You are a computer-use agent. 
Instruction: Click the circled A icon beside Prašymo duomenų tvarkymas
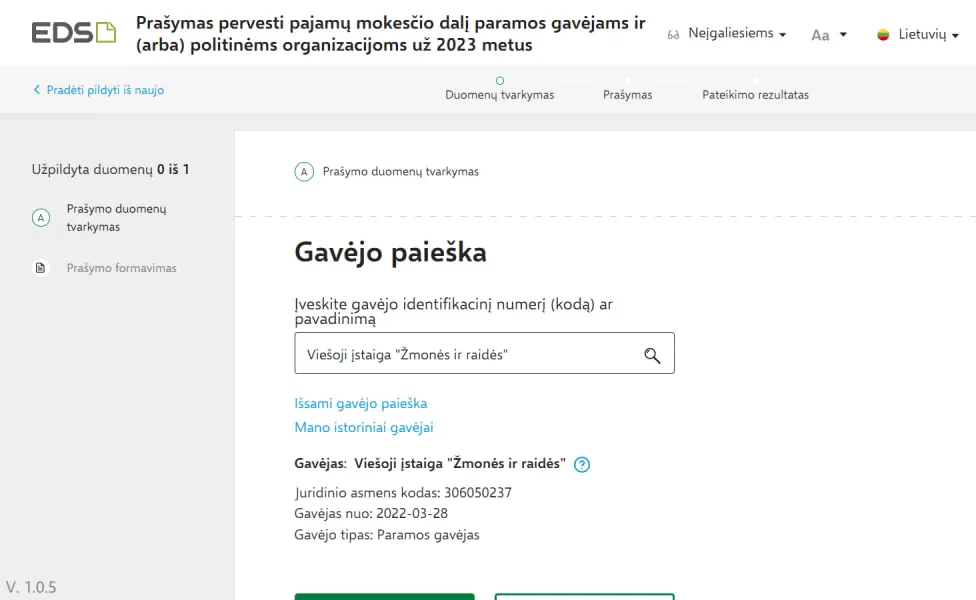tap(40, 215)
